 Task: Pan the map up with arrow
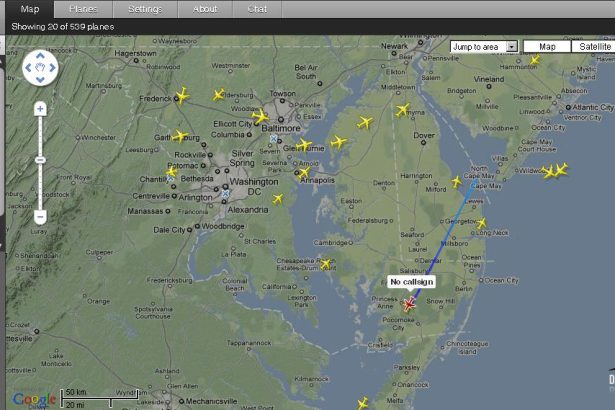[40, 56]
